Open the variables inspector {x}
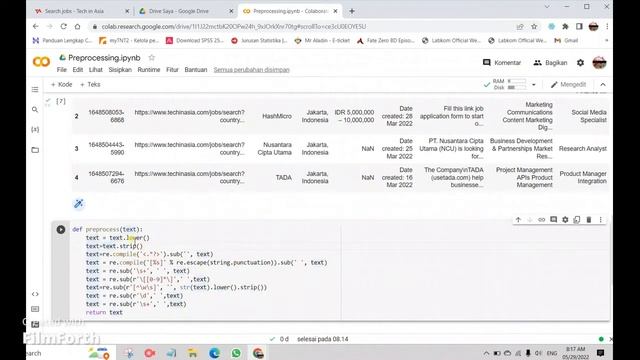This screenshot has width=640, height=360. pyautogui.click(x=35, y=129)
